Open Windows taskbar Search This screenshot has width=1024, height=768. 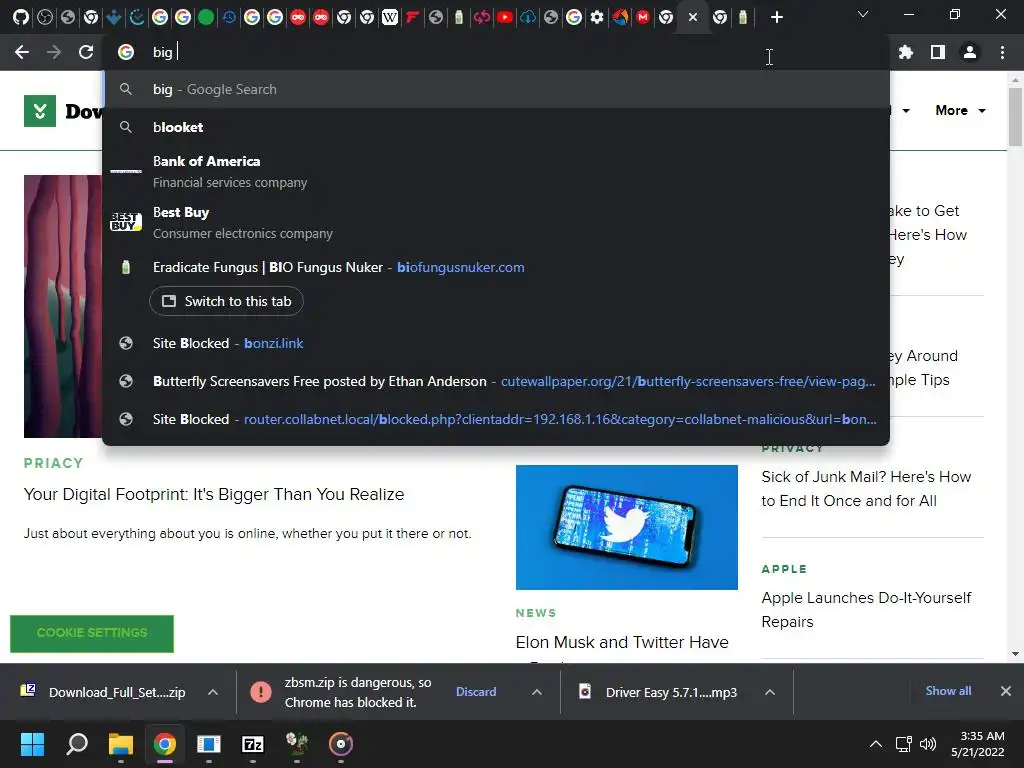pos(77,744)
